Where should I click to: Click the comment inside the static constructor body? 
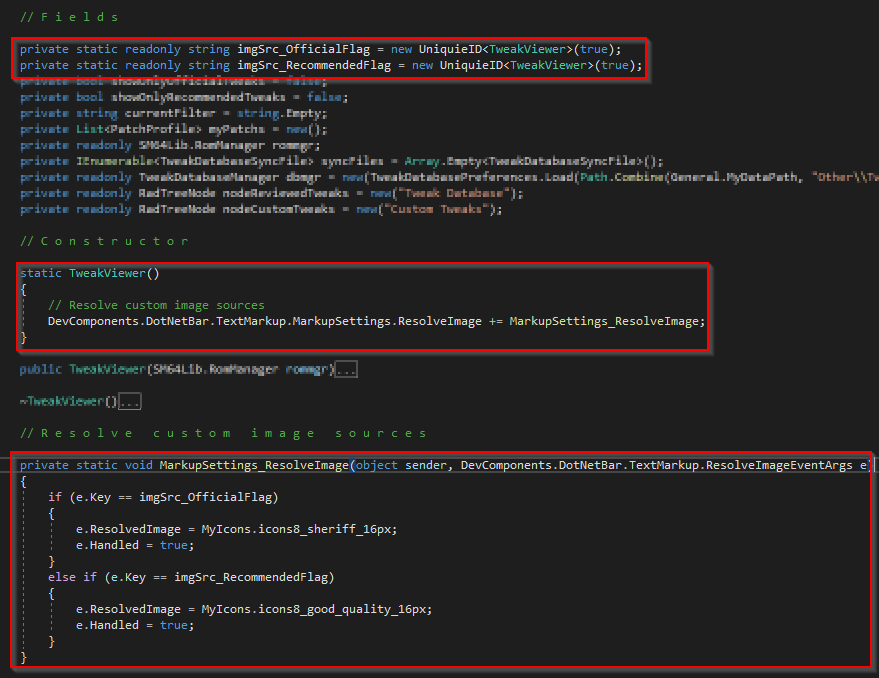click(x=156, y=305)
